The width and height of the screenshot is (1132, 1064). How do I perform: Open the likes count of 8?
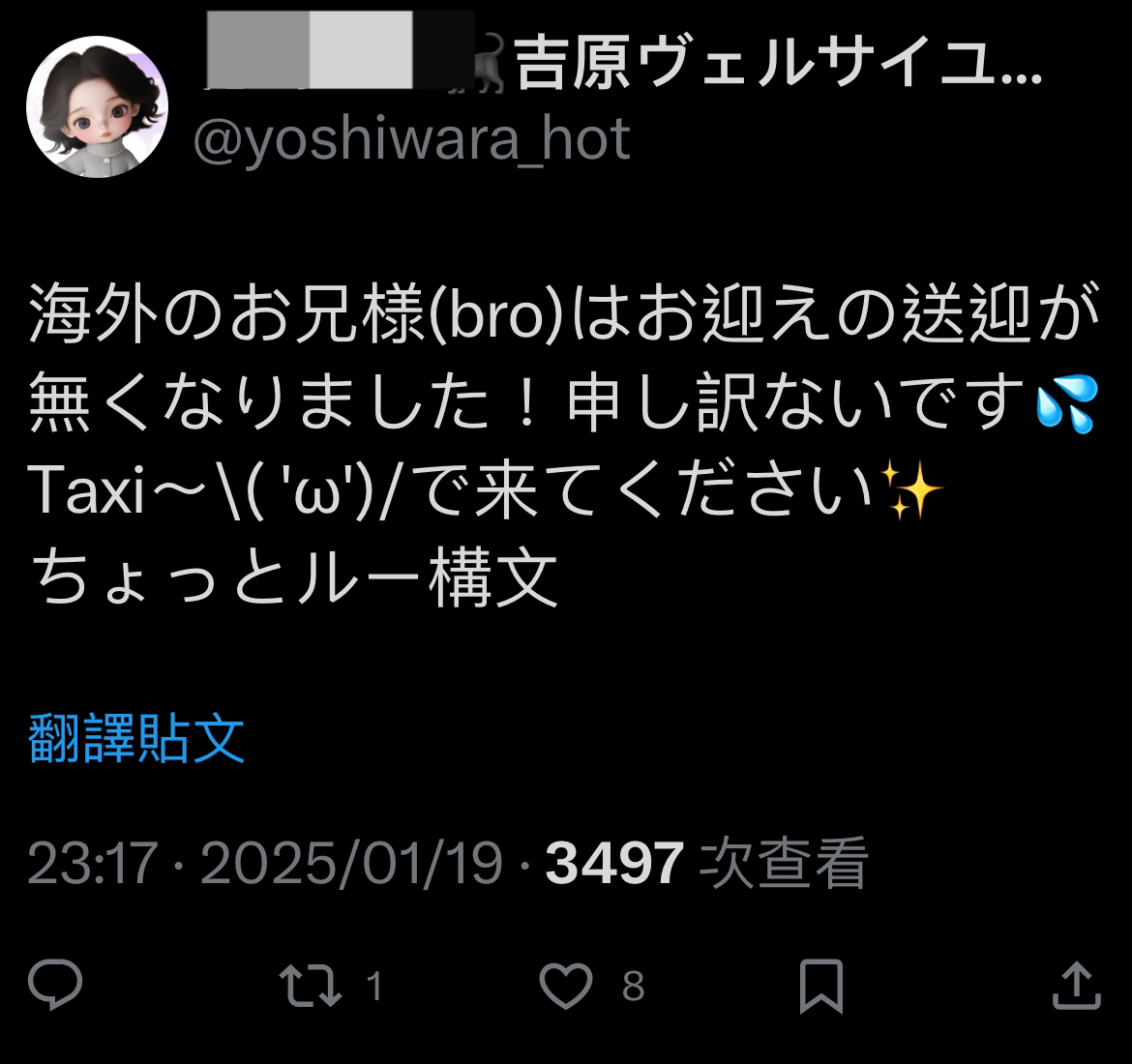pos(633,986)
